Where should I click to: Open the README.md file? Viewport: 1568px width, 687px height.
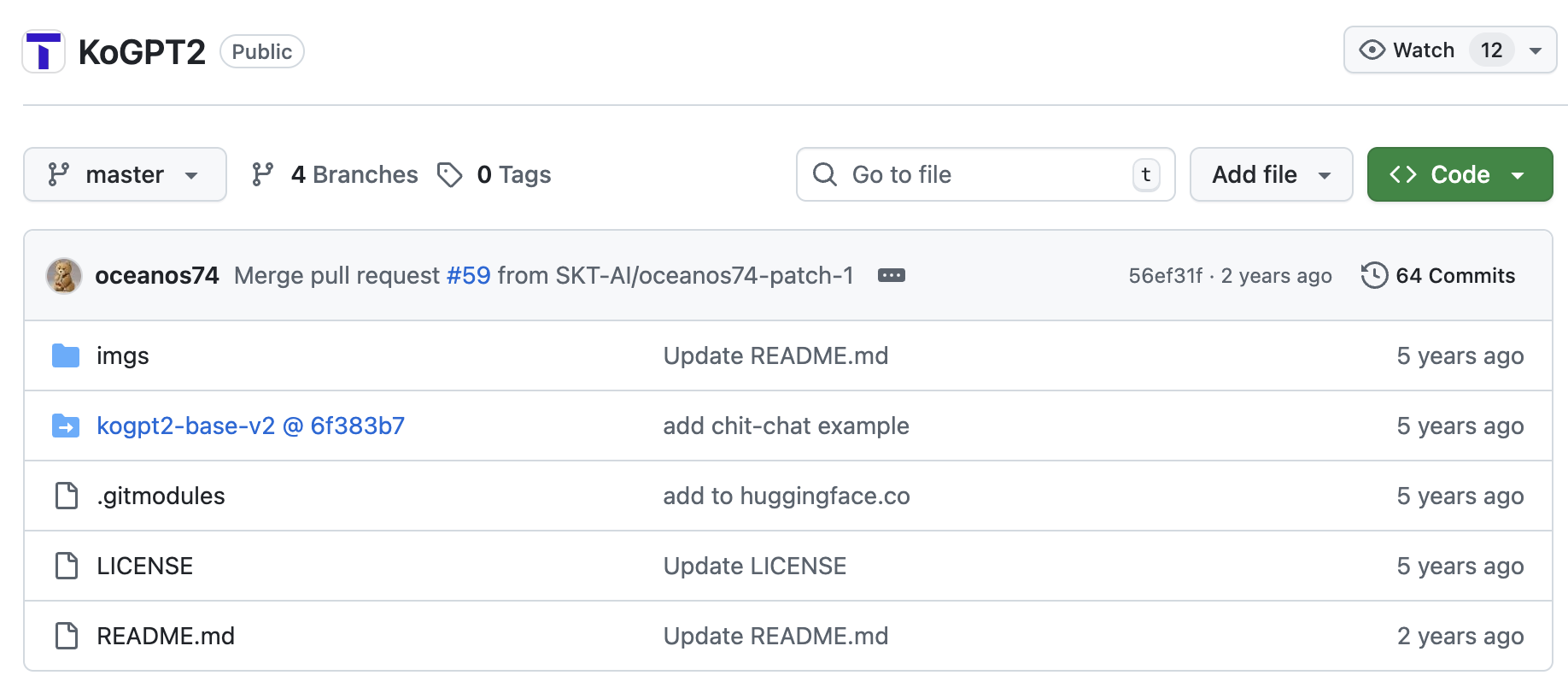[166, 636]
